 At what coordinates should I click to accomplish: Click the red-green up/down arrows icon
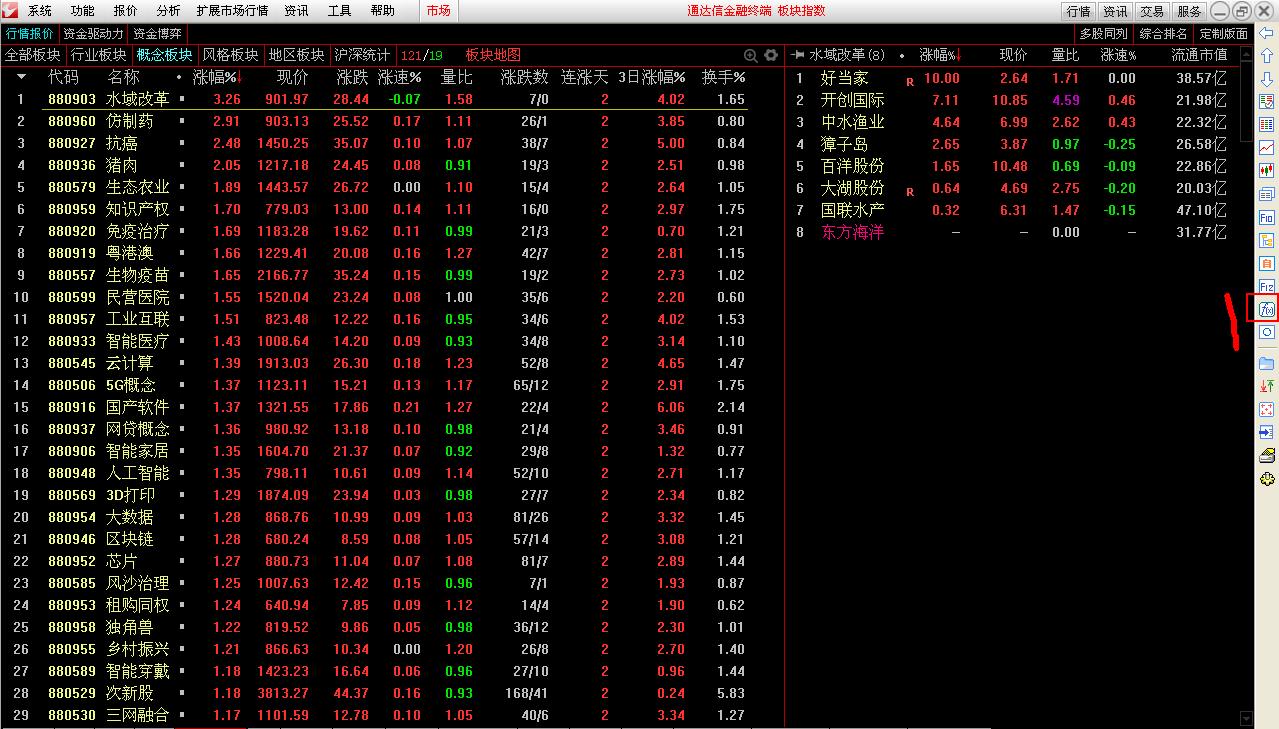[1266, 386]
